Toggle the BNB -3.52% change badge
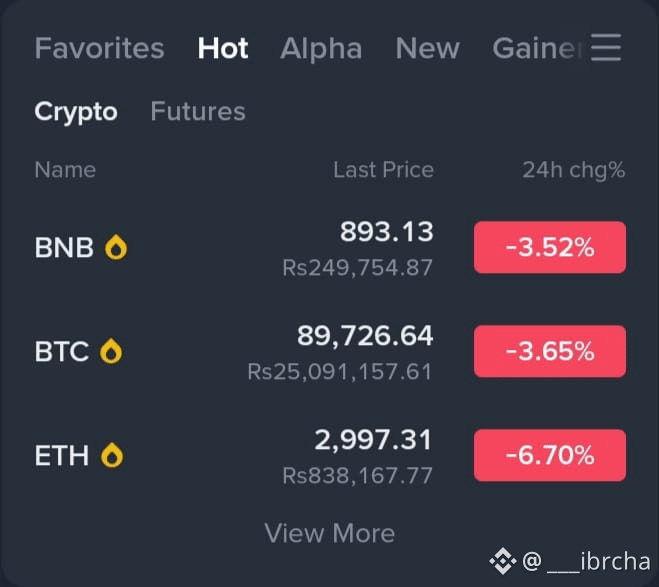659x587 pixels. pos(550,247)
